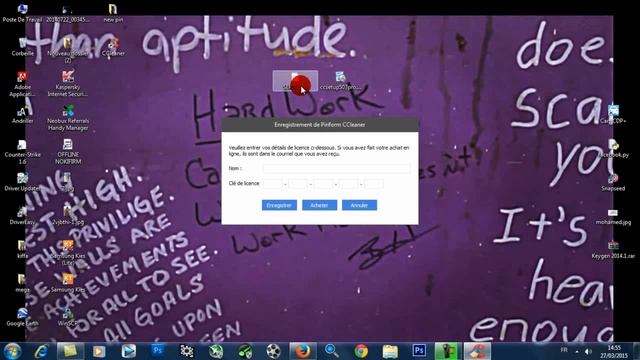Open Firefox from the taskbar
This screenshot has width=640, height=360.
pos(302,351)
